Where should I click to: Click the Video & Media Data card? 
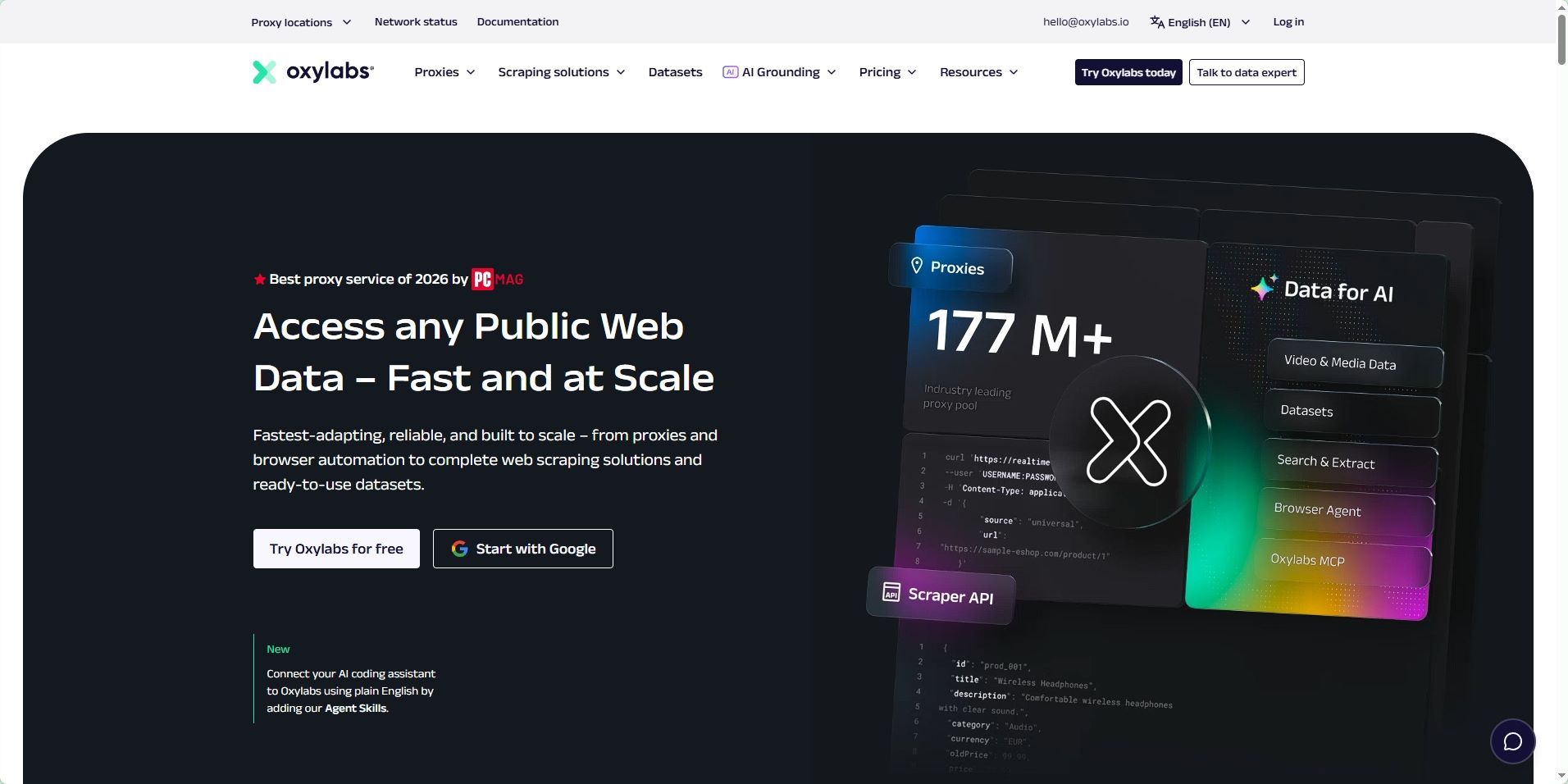[x=1355, y=363]
